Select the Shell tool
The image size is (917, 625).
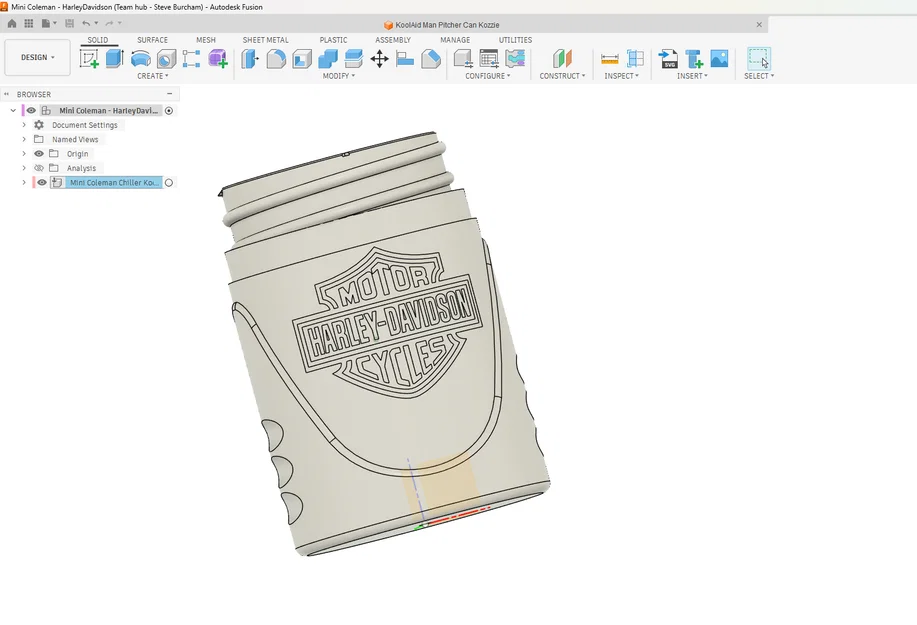pyautogui.click(x=302, y=58)
